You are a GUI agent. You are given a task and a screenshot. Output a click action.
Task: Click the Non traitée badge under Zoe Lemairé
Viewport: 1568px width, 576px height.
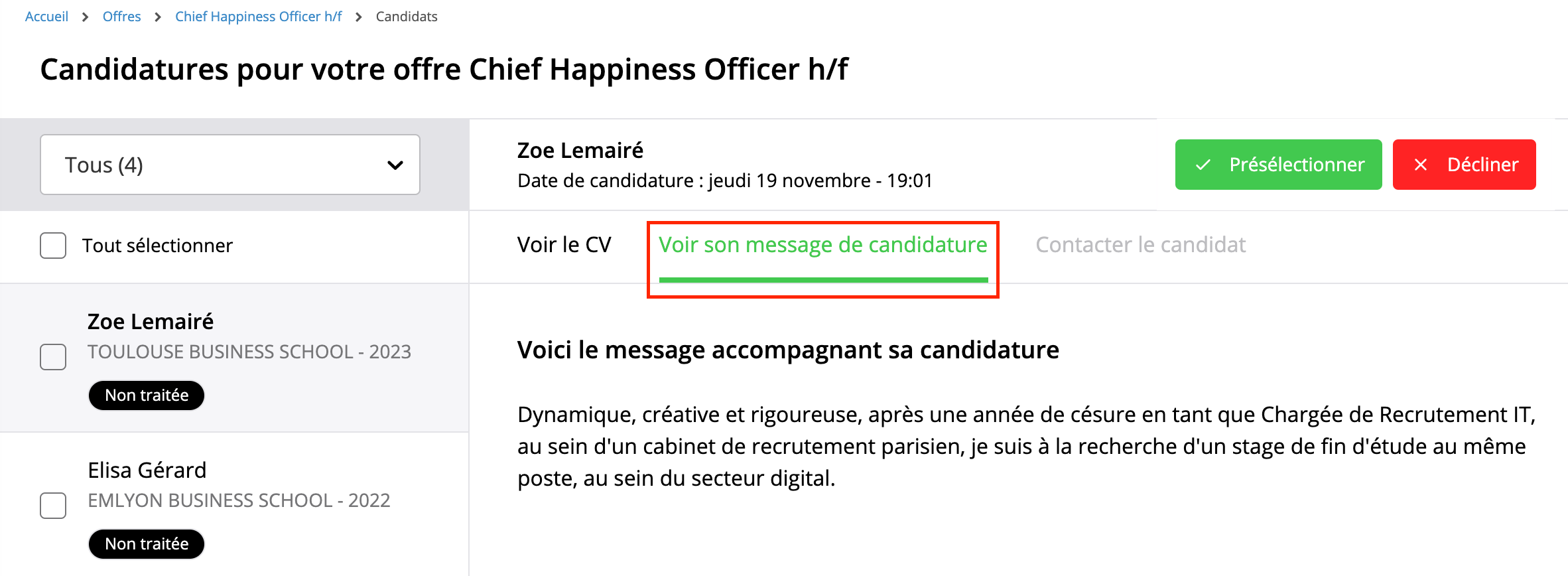point(146,395)
